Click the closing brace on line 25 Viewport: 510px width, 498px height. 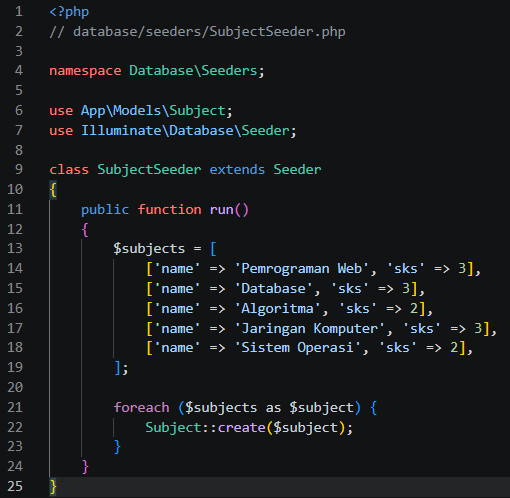53,486
